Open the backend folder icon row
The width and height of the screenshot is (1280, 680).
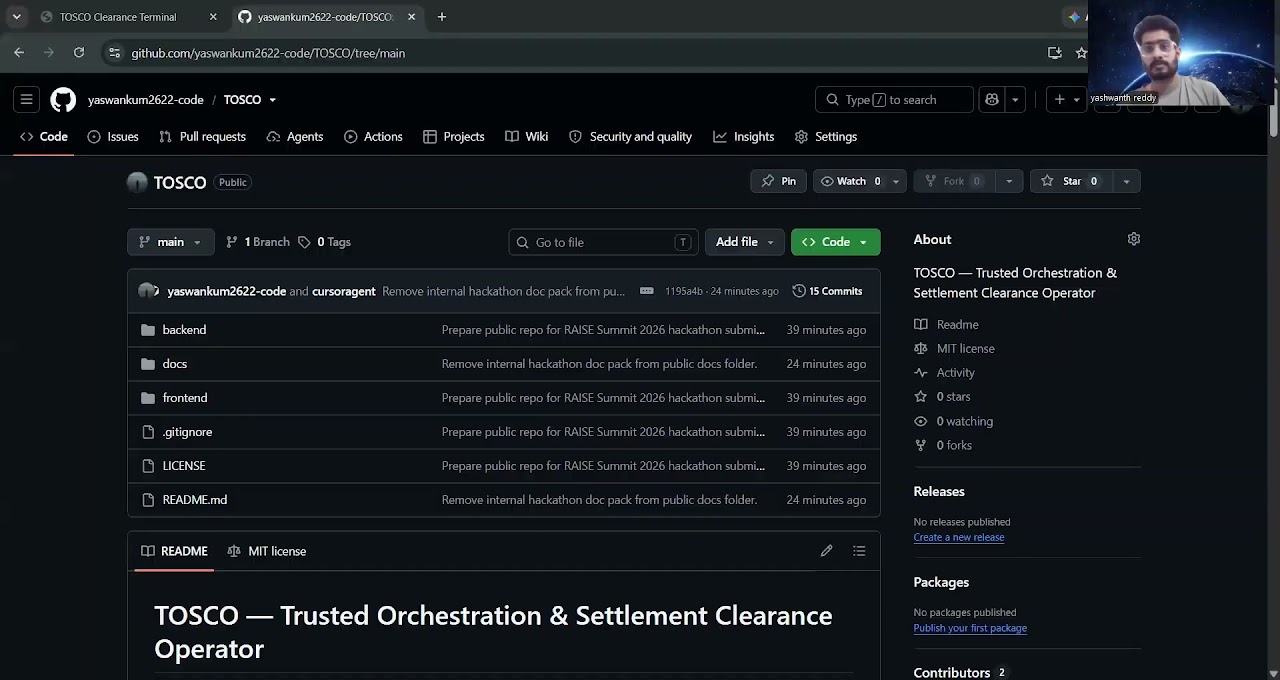point(148,330)
